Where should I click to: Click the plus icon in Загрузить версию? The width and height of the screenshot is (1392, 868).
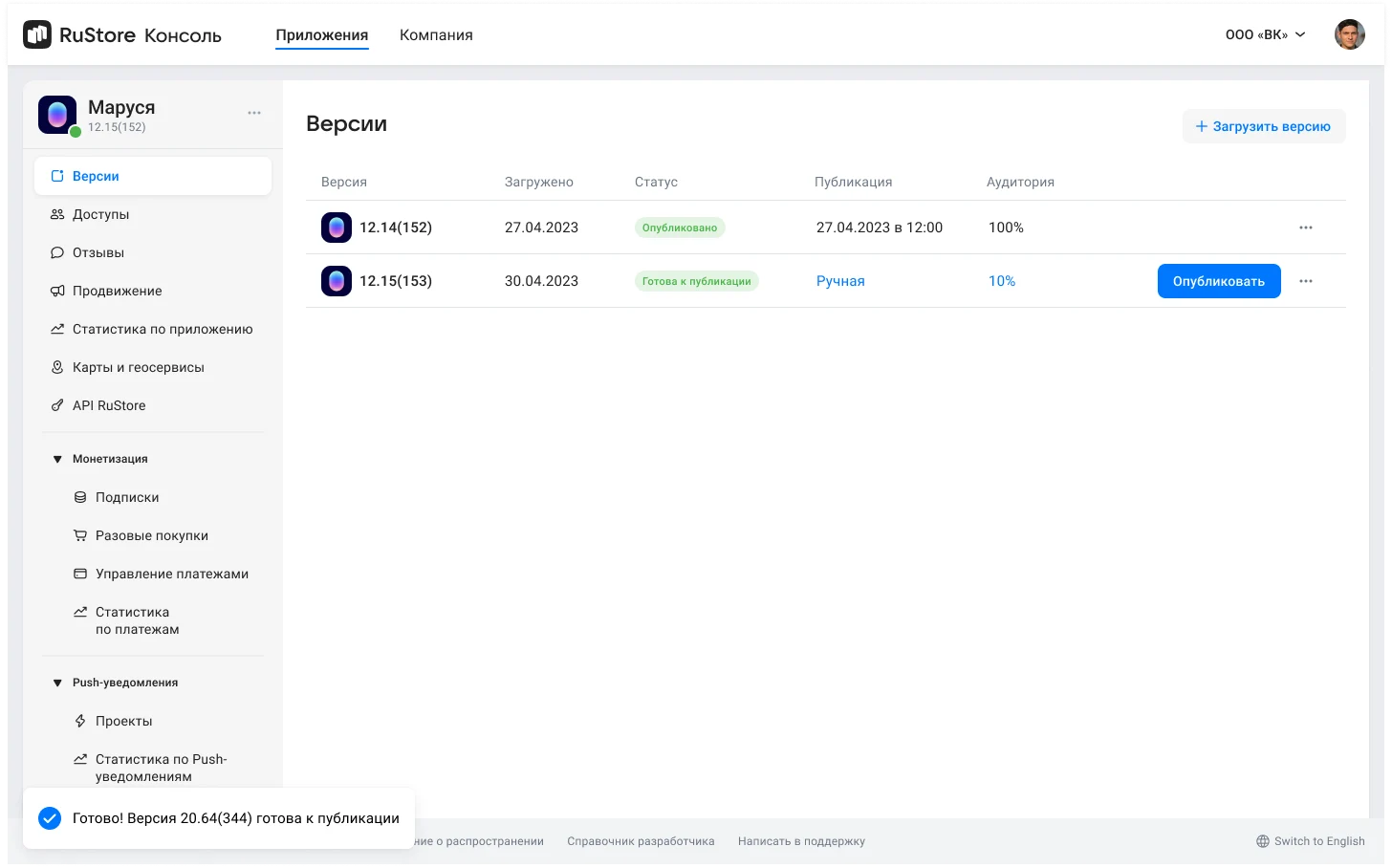(1202, 126)
